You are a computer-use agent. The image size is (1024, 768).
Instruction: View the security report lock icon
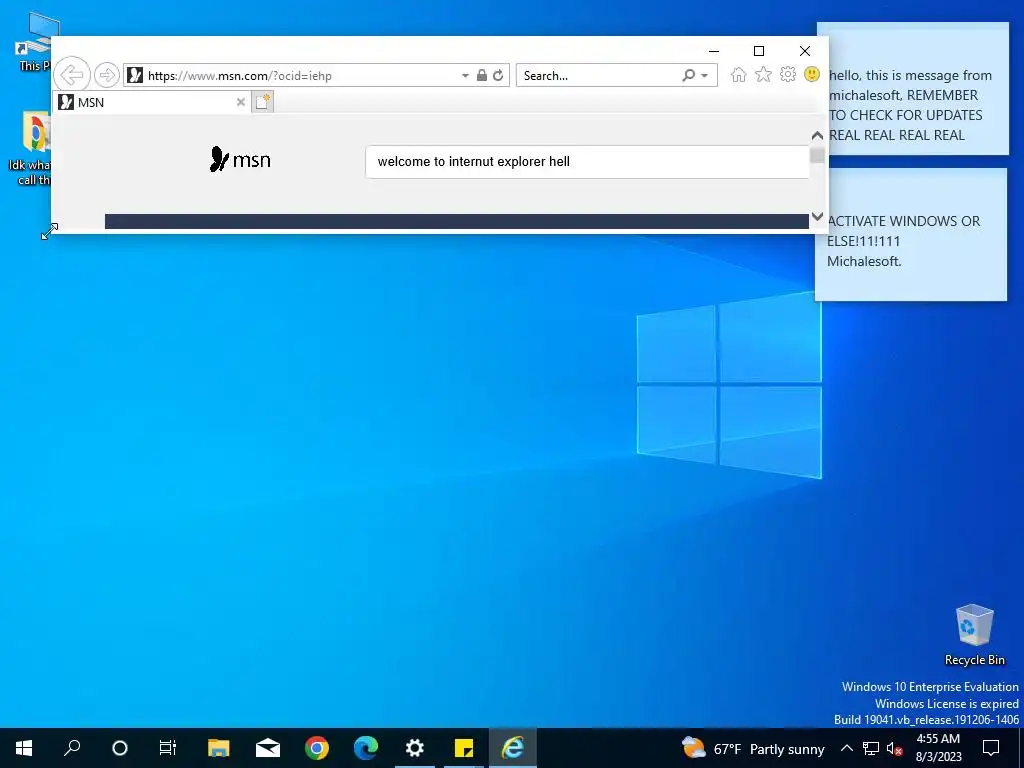point(482,75)
